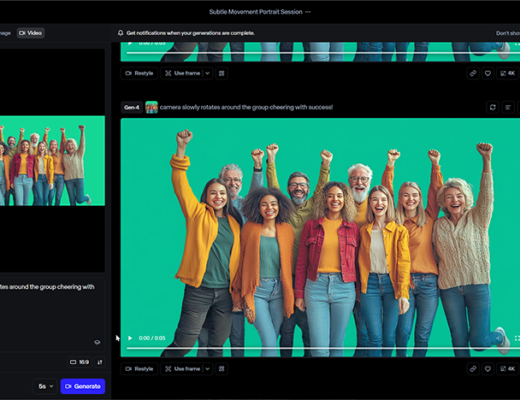520x400 pixels.
Task: Seek on the progress bar of the cropped top video
Action: (323, 53)
